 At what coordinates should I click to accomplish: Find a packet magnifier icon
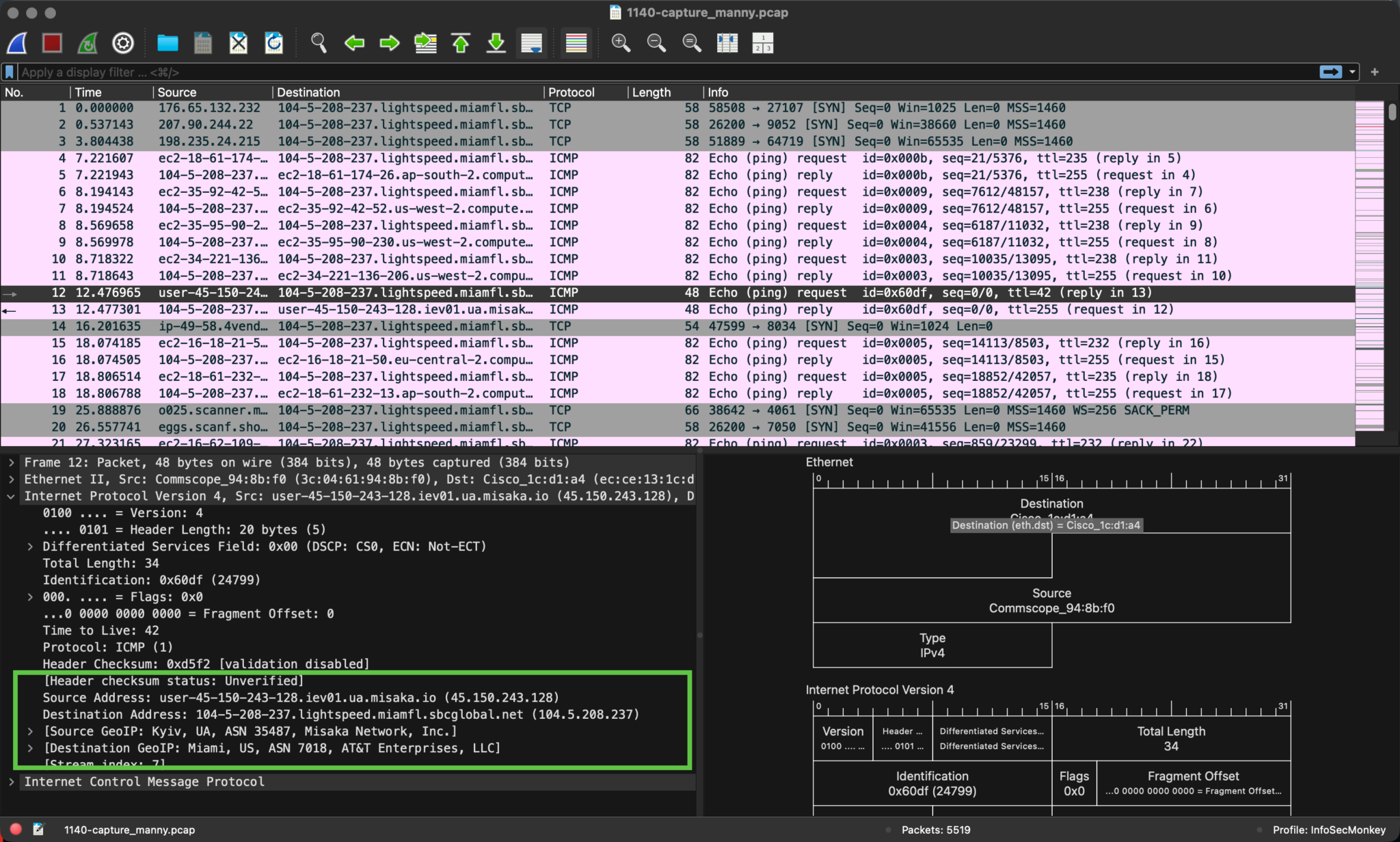tap(319, 43)
